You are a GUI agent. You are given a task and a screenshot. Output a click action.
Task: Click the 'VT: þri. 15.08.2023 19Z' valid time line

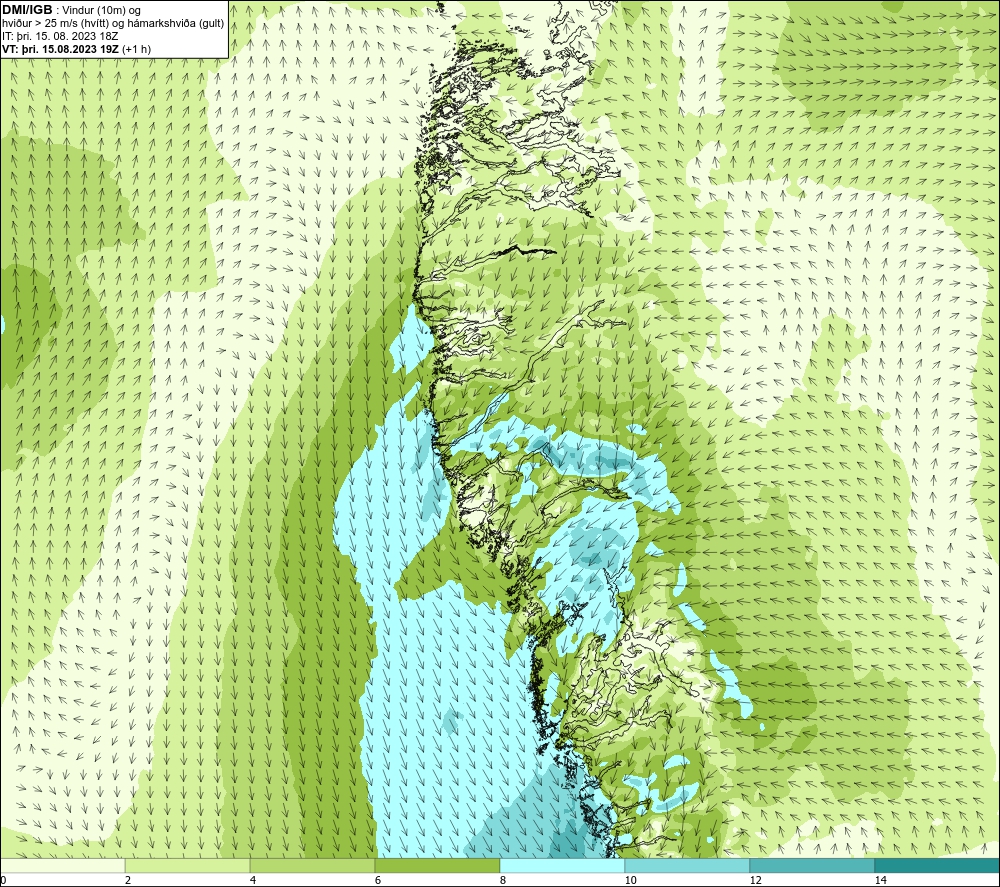pyautogui.click(x=61, y=49)
